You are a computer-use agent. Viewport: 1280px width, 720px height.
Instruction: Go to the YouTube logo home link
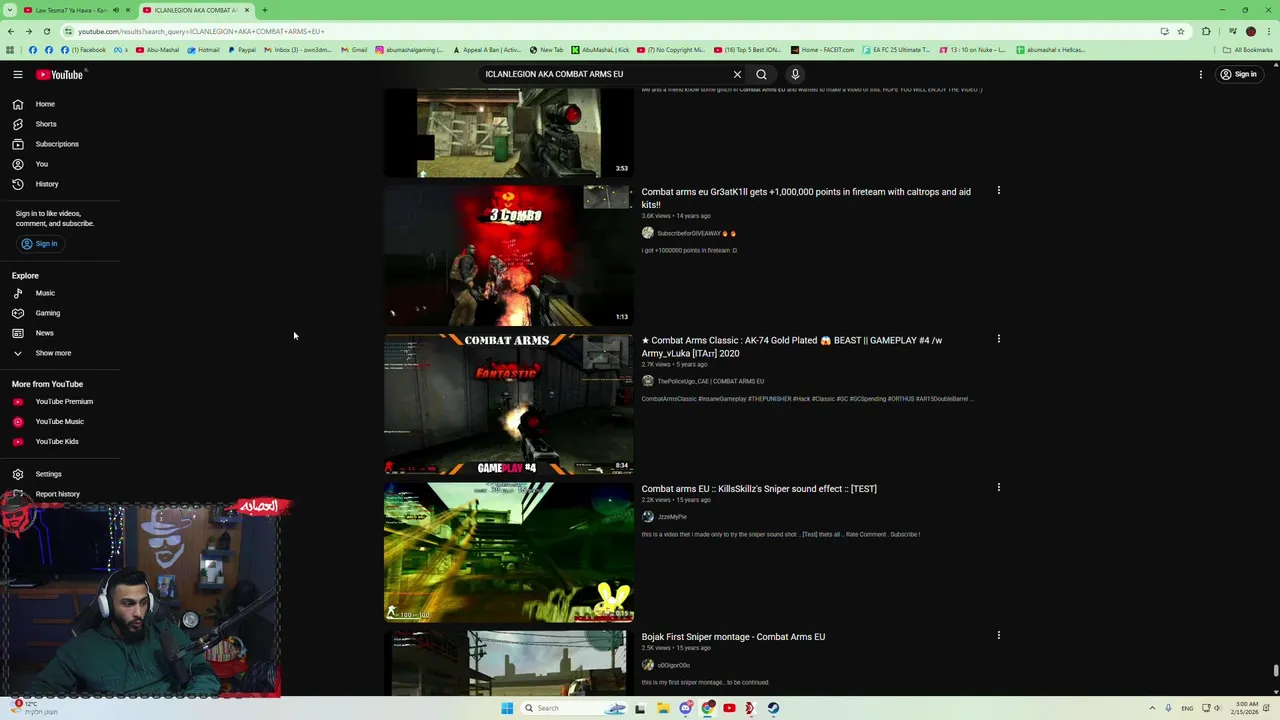click(60, 74)
